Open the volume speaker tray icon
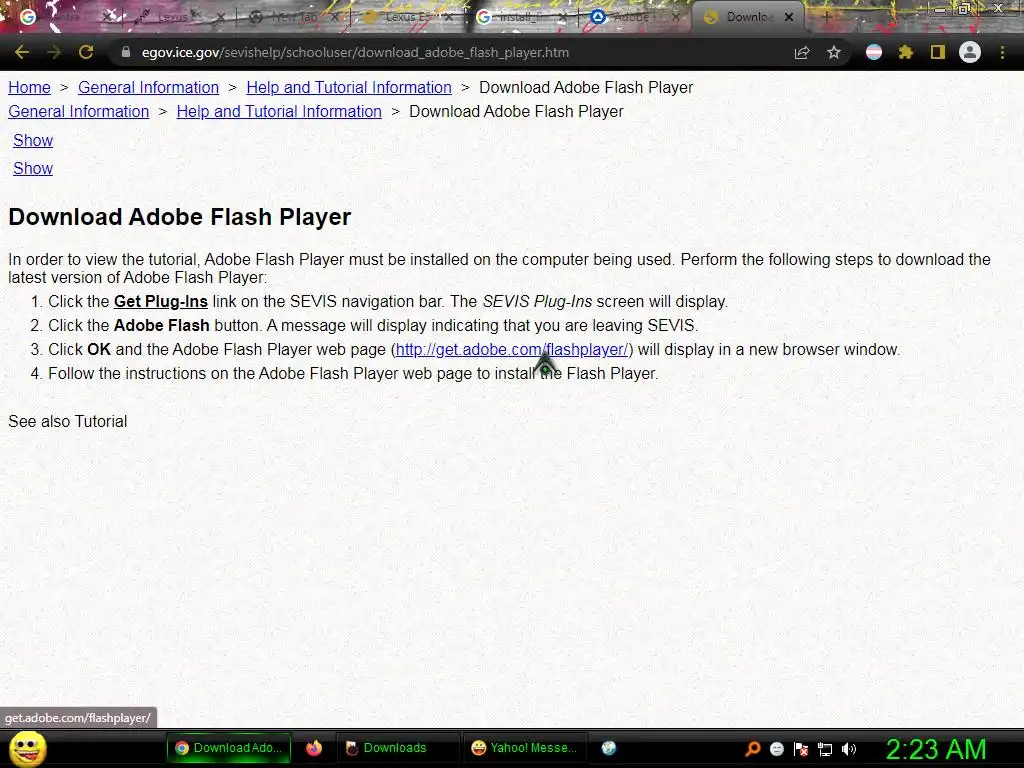Image resolution: width=1024 pixels, height=768 pixels. click(x=849, y=749)
